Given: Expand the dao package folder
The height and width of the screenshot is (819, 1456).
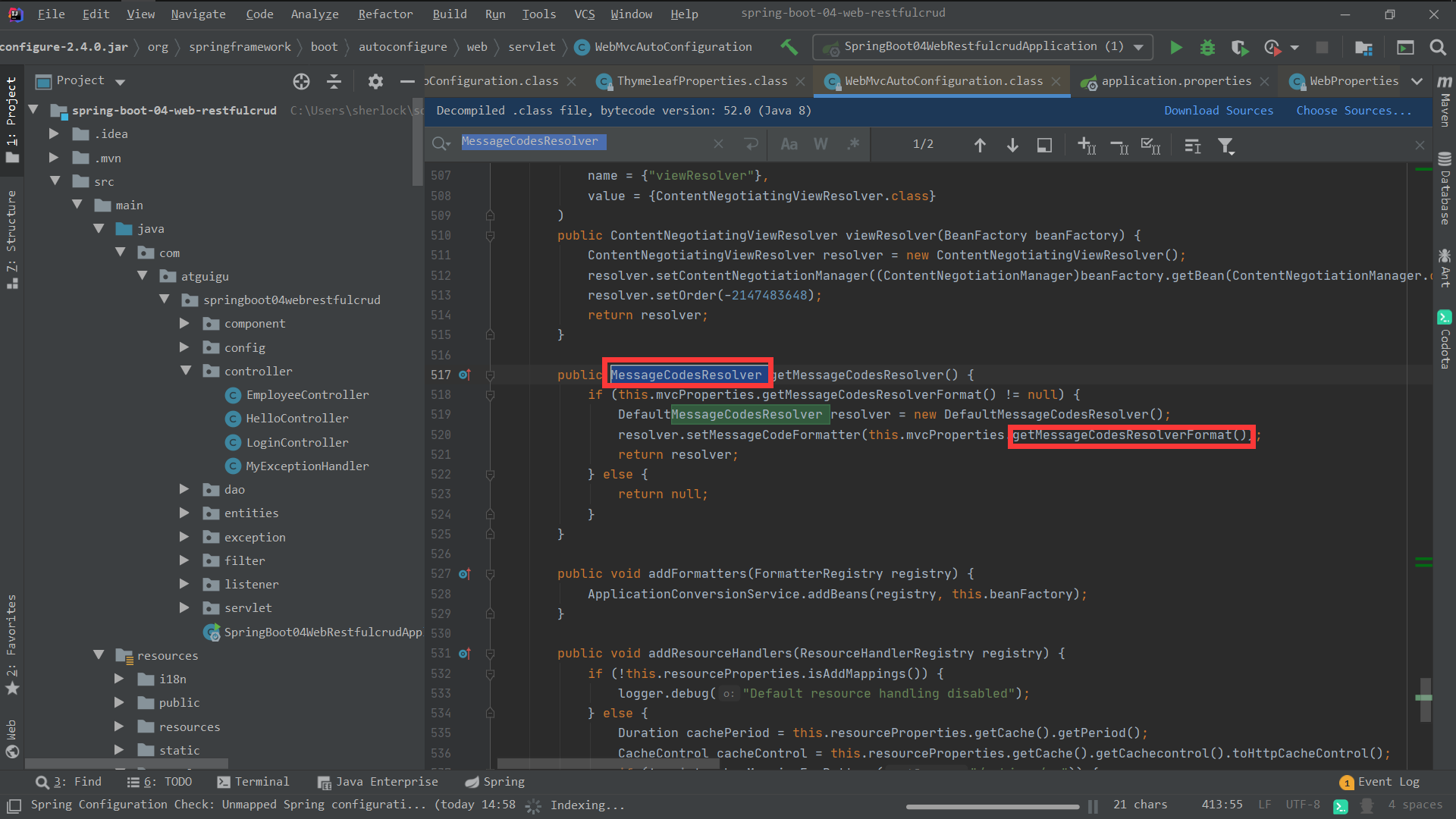Looking at the screenshot, I should (184, 490).
